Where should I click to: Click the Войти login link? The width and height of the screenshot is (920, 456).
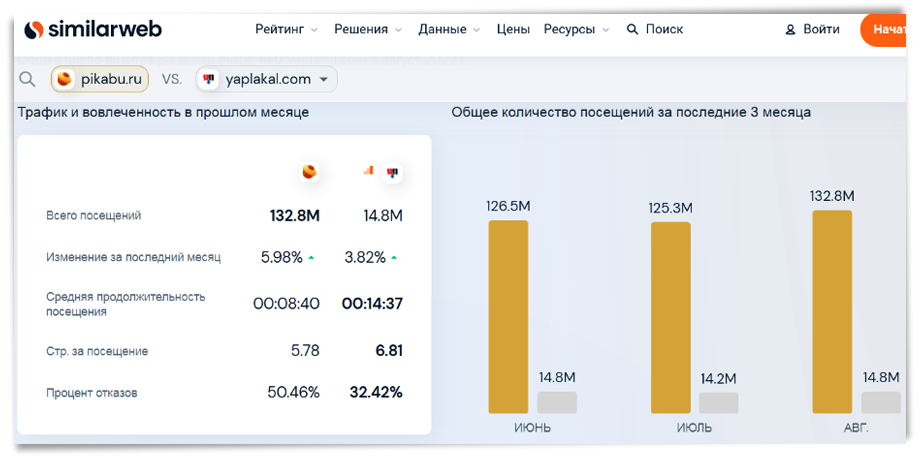(821, 29)
